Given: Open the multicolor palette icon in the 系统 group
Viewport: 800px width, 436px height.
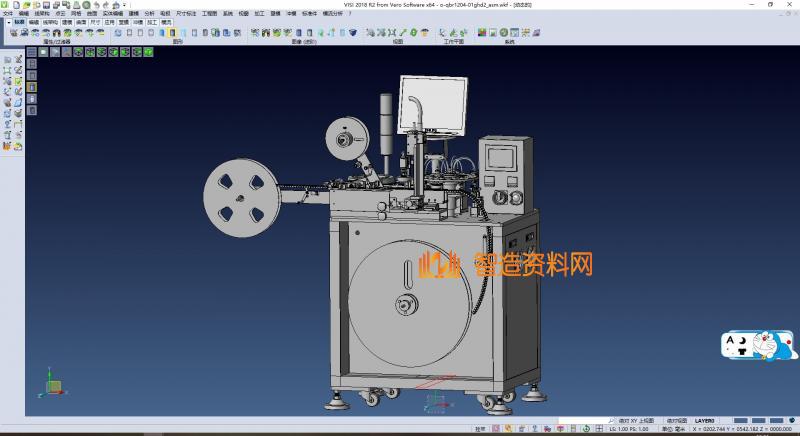Looking at the screenshot, I should pyautogui.click(x=482, y=33).
